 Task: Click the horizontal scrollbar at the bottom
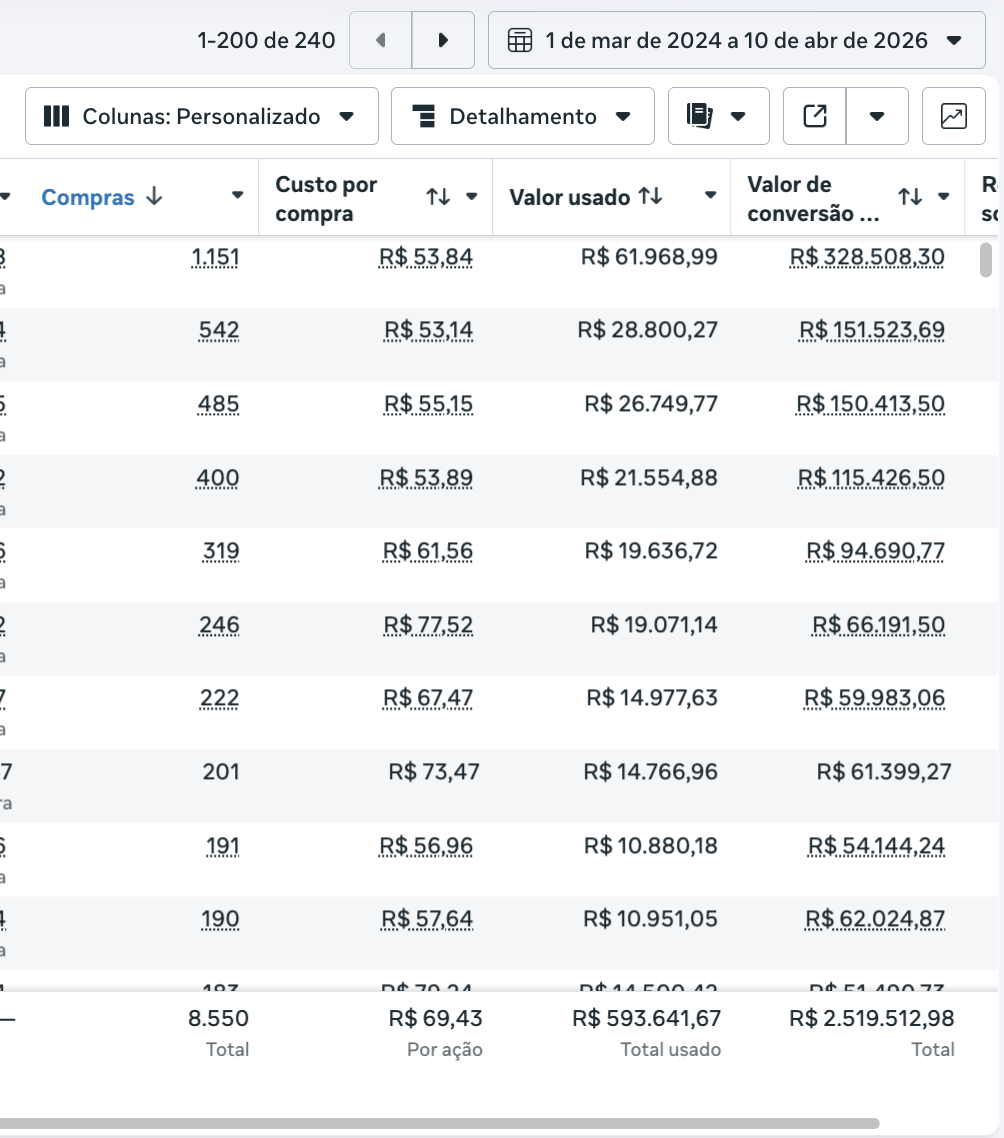(440, 1123)
